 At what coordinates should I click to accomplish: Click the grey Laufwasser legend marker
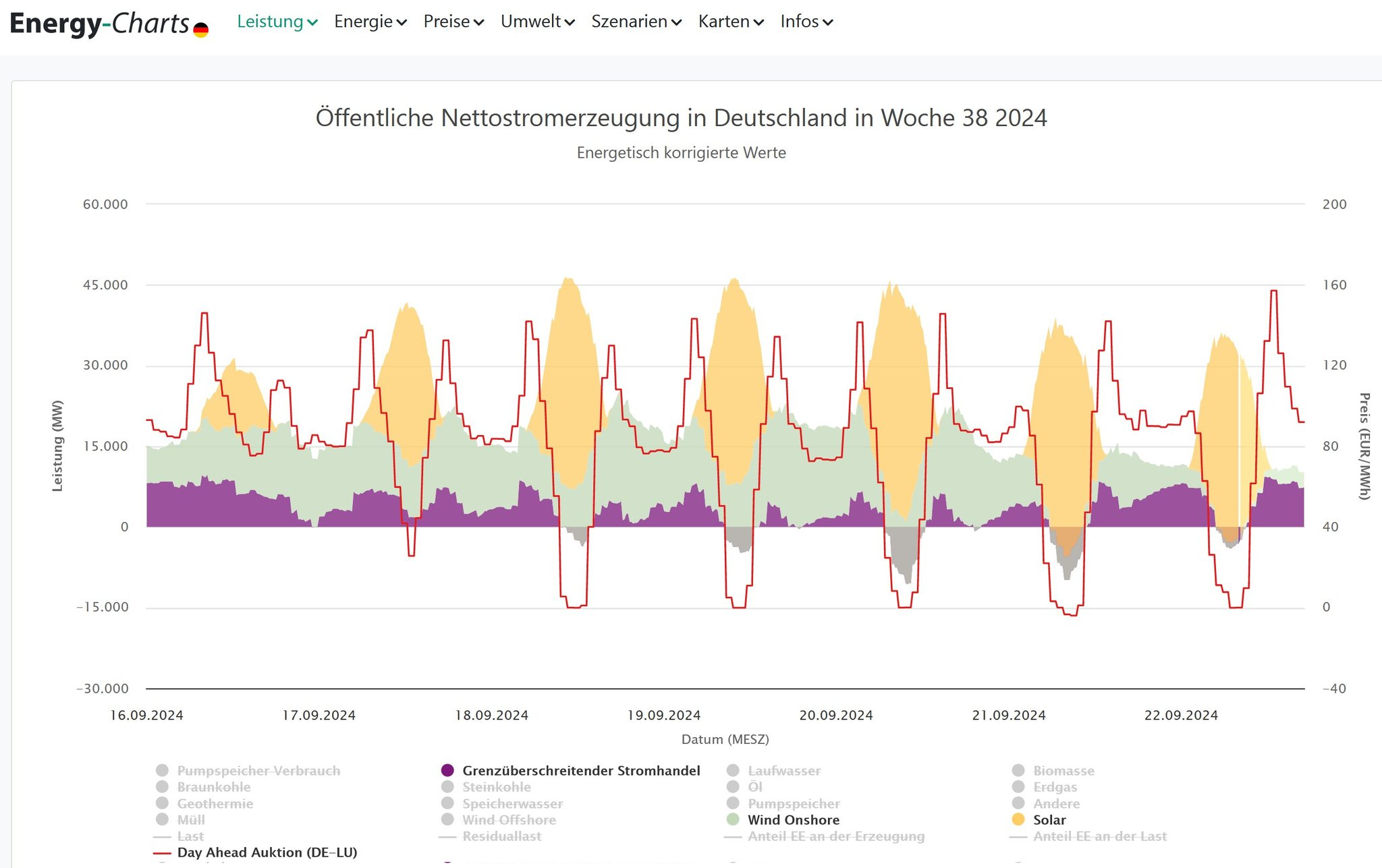point(733,770)
